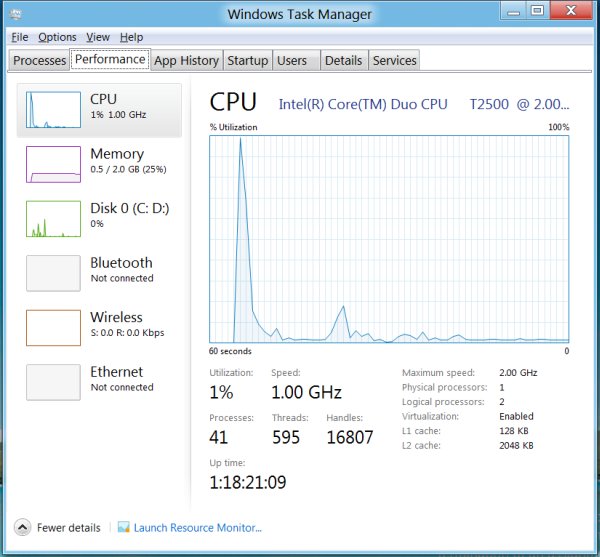This screenshot has height=557, width=600.
Task: Select the Performance tab
Action: 110,59
